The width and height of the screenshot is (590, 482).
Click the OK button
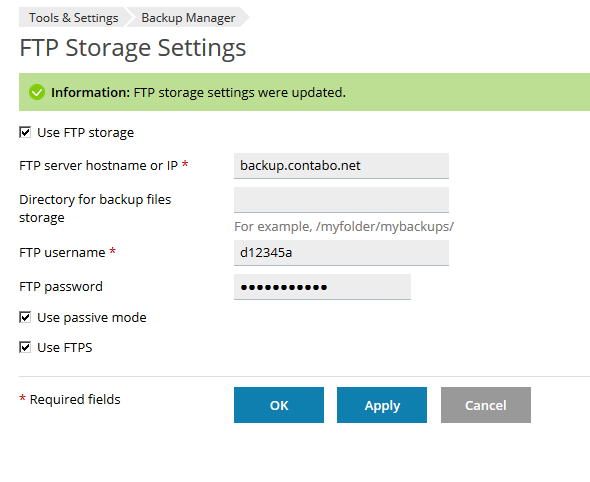pos(279,405)
